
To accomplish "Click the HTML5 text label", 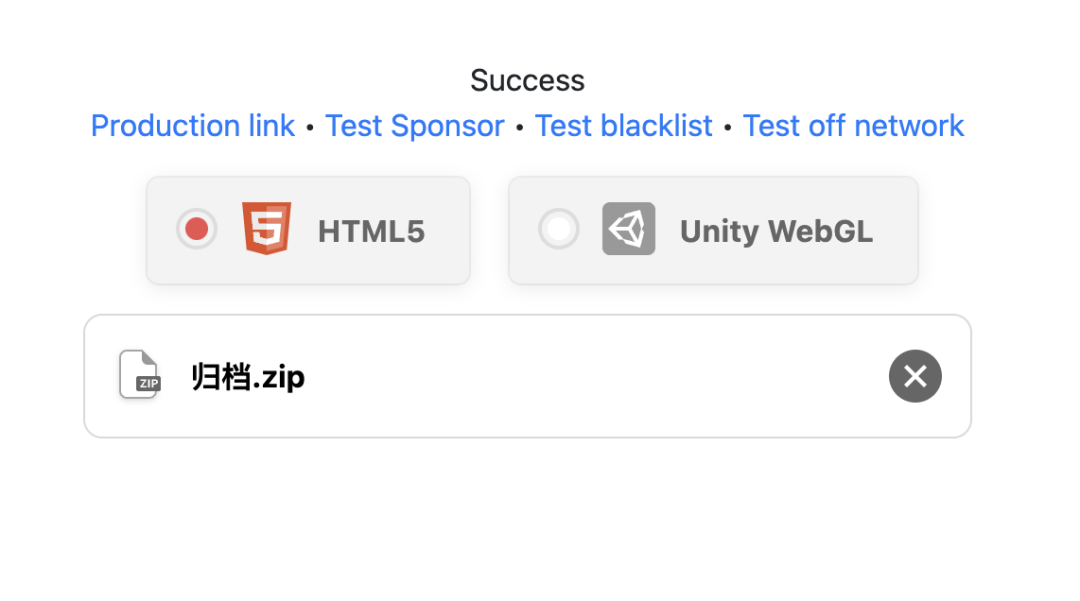I will pos(371,232).
